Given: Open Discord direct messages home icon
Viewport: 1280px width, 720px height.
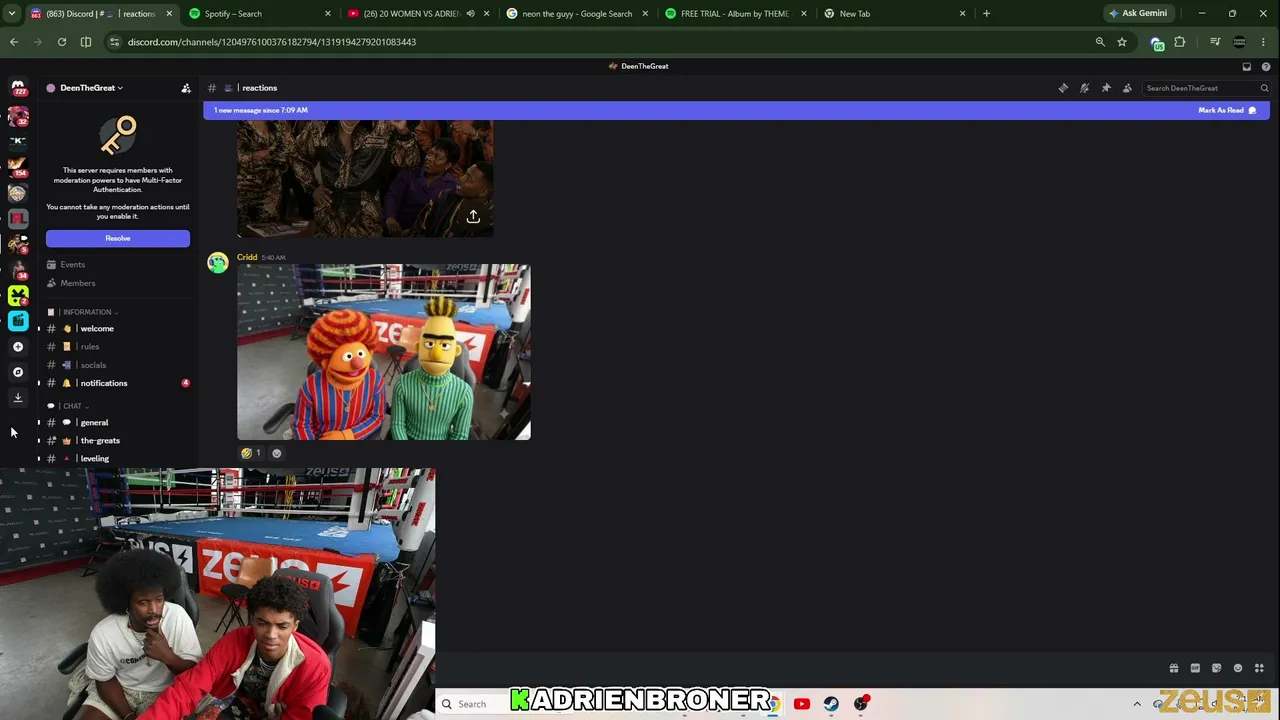Looking at the screenshot, I should point(18,88).
